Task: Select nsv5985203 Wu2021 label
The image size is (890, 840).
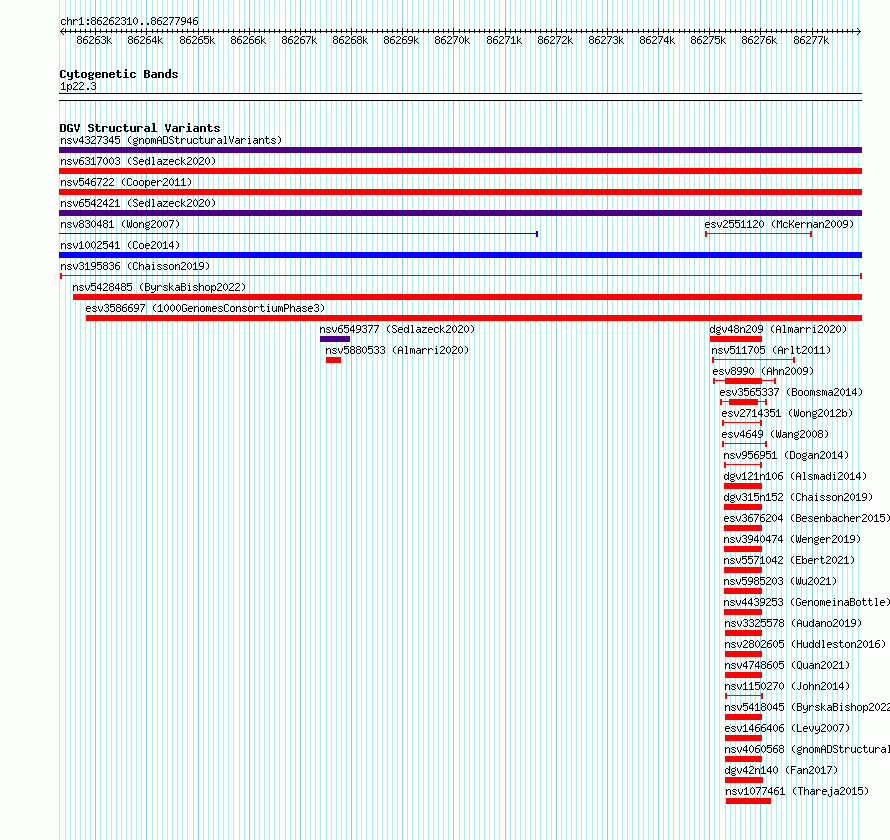Action: tap(780, 581)
